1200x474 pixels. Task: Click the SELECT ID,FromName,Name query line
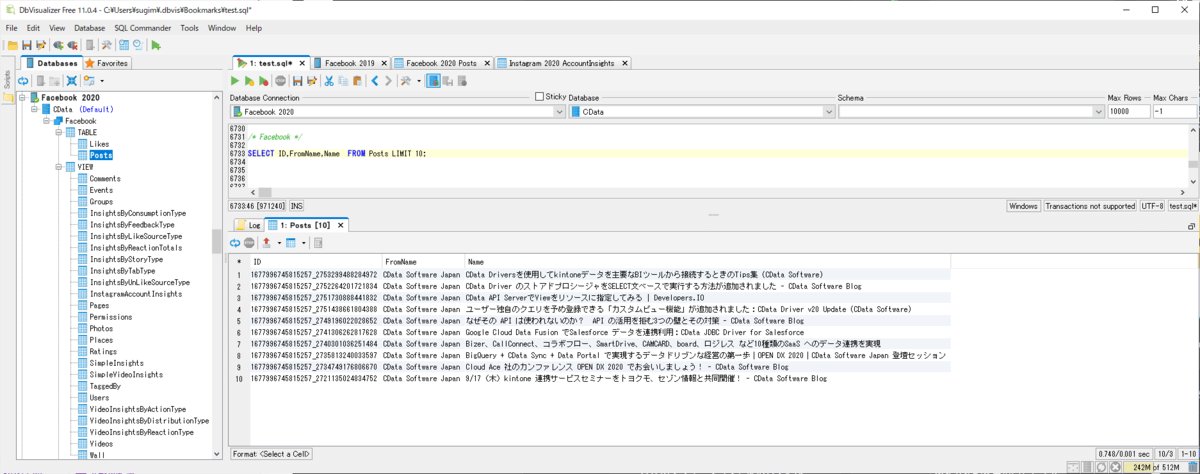point(336,153)
